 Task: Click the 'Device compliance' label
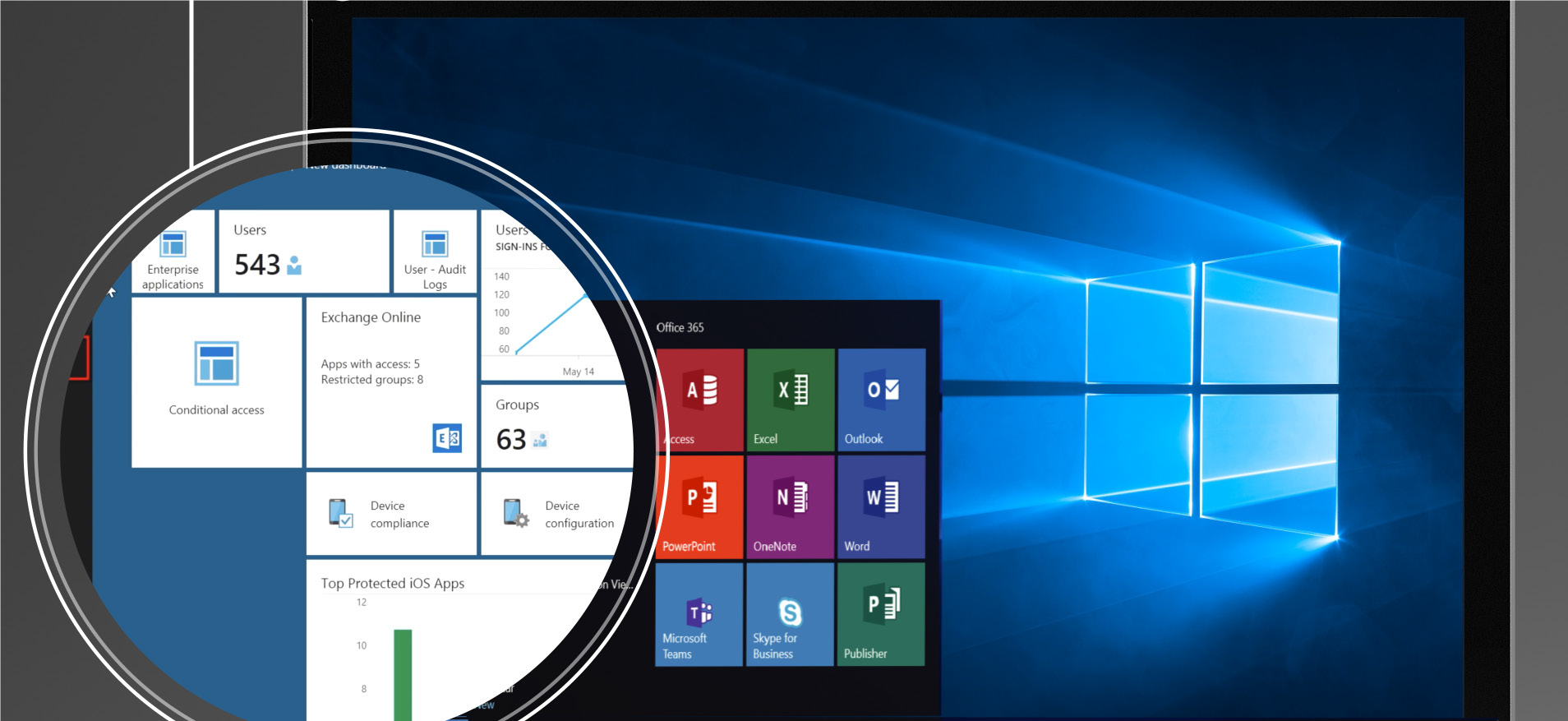pos(400,515)
